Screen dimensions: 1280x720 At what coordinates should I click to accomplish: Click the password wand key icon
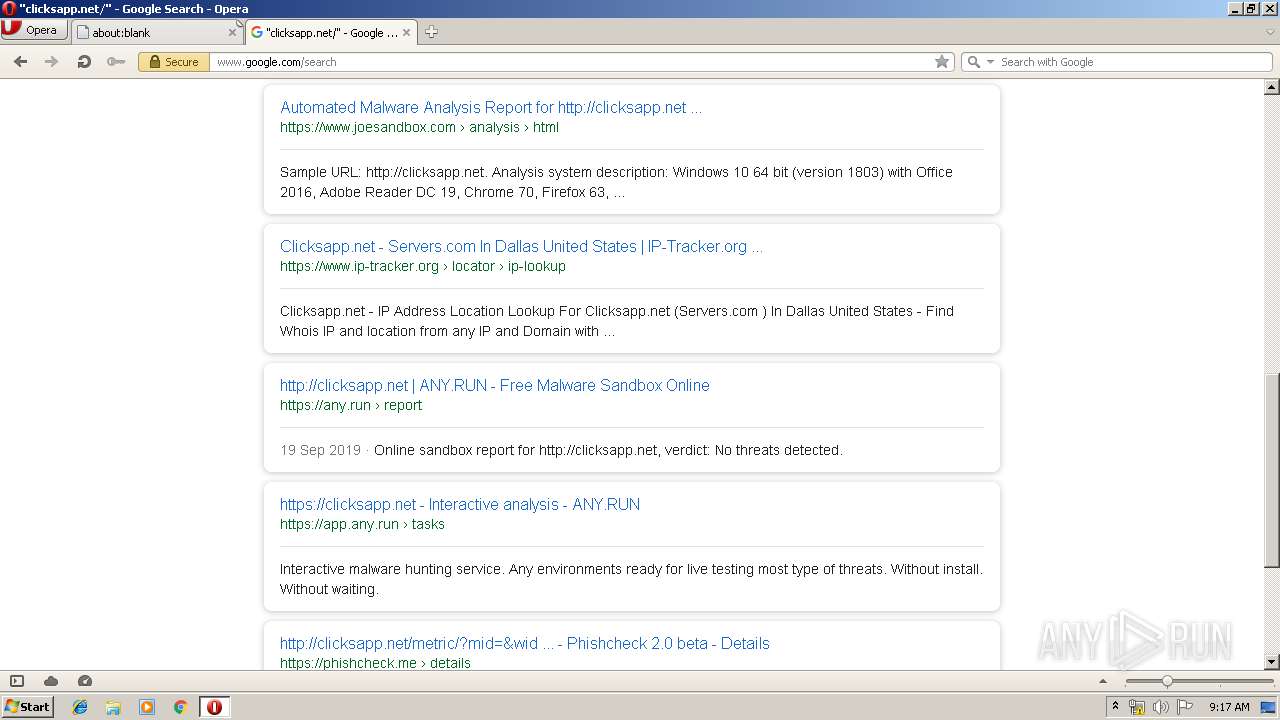pyautogui.click(x=116, y=62)
